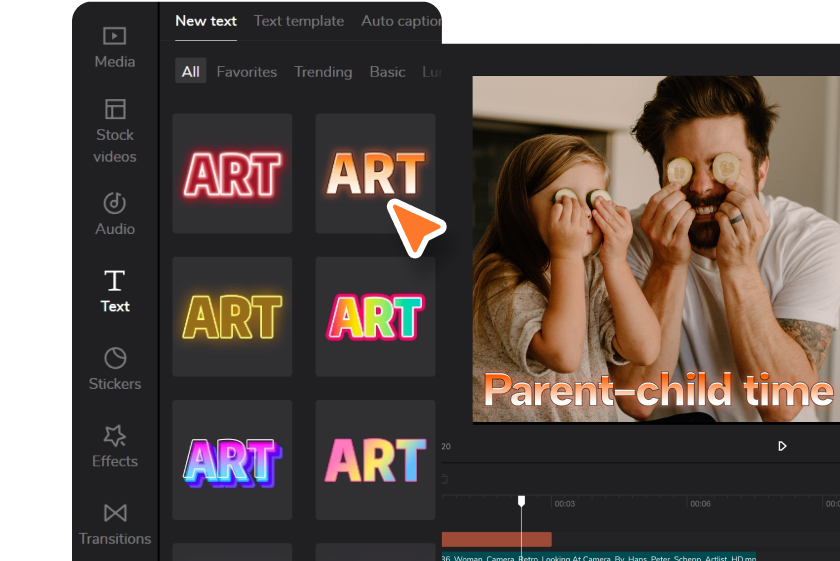Image resolution: width=840 pixels, height=561 pixels.
Task: Select the Text panel in the sidebar
Action: (115, 291)
